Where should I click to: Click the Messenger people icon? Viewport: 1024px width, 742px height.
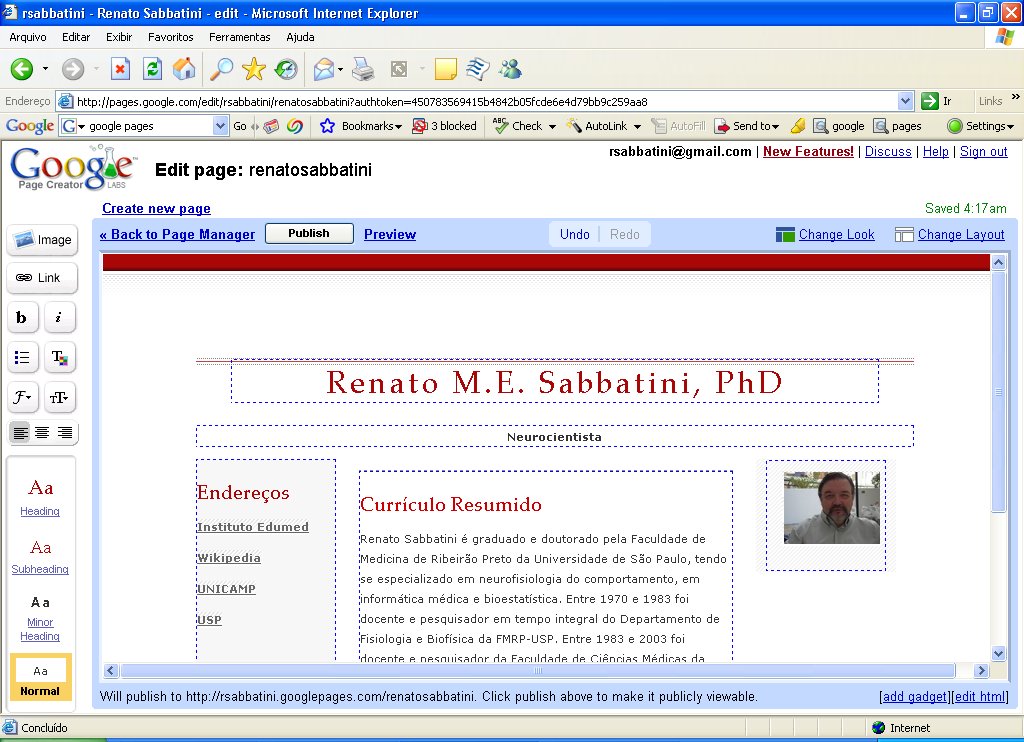coord(511,69)
